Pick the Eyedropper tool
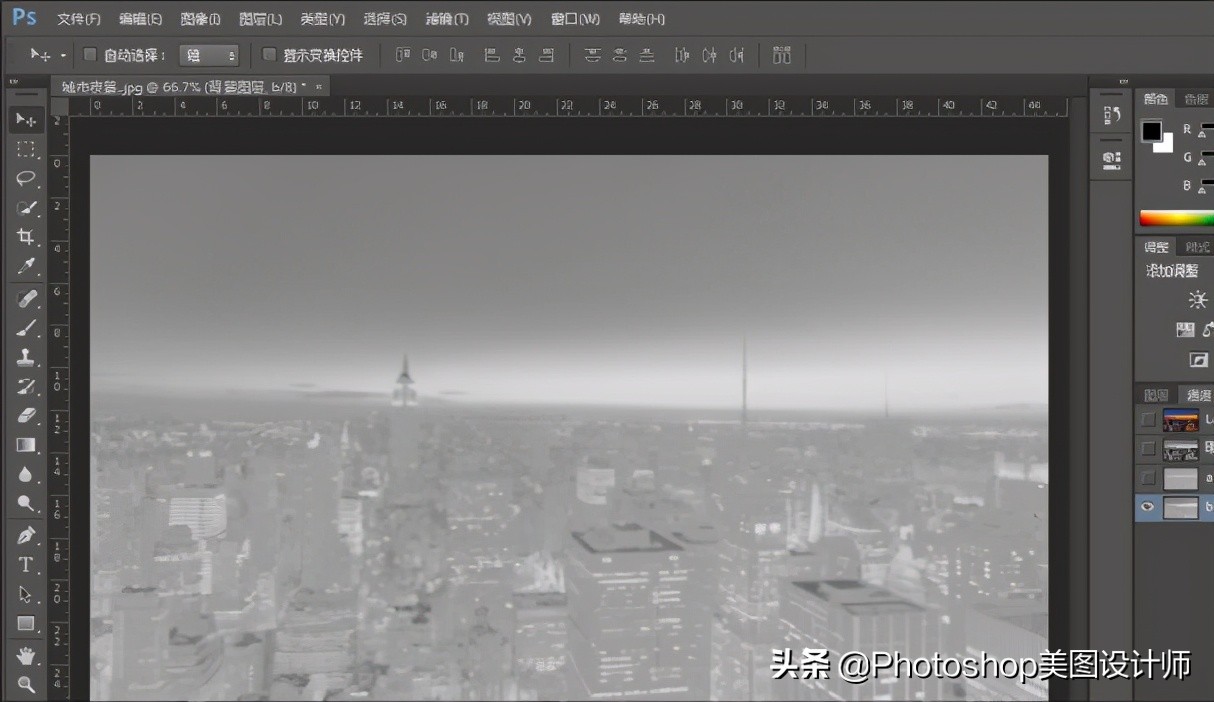The height and width of the screenshot is (702, 1214). [26, 267]
